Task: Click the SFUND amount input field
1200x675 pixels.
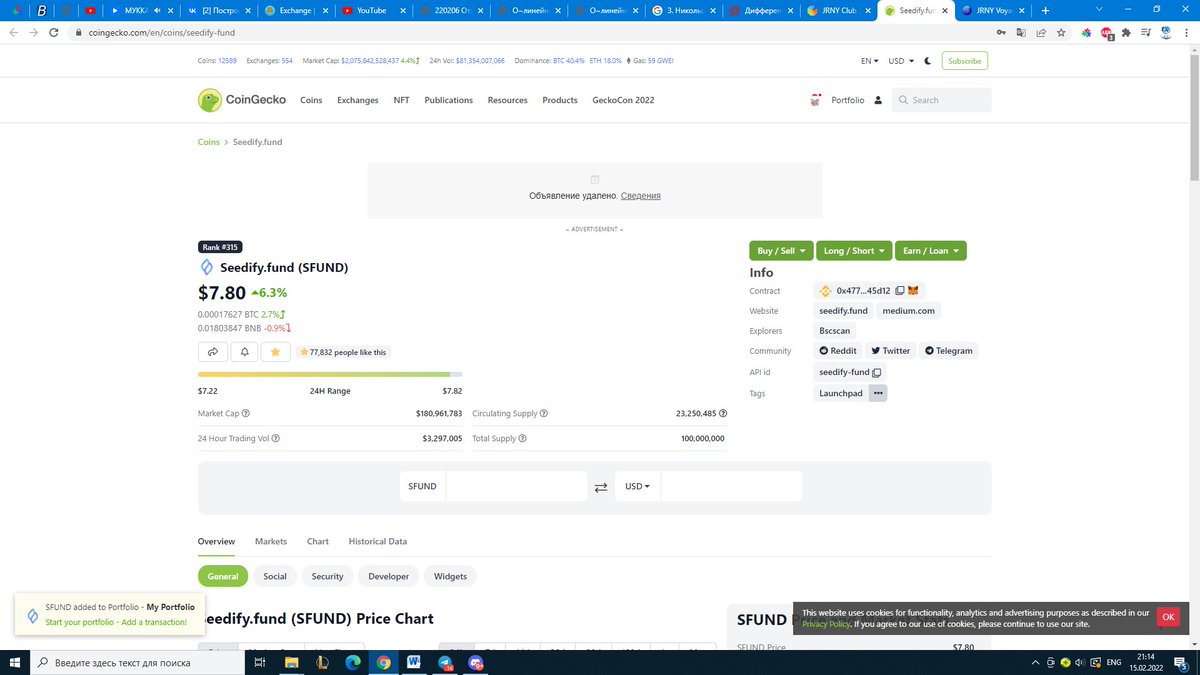Action: (516, 487)
